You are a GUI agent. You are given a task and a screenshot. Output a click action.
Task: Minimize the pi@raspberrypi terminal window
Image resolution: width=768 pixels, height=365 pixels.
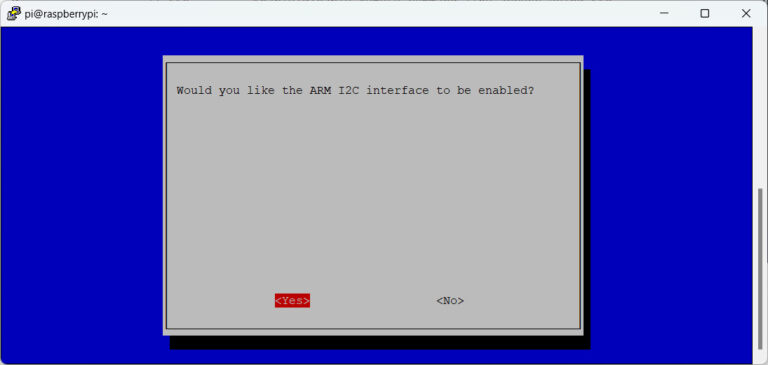[x=664, y=13]
